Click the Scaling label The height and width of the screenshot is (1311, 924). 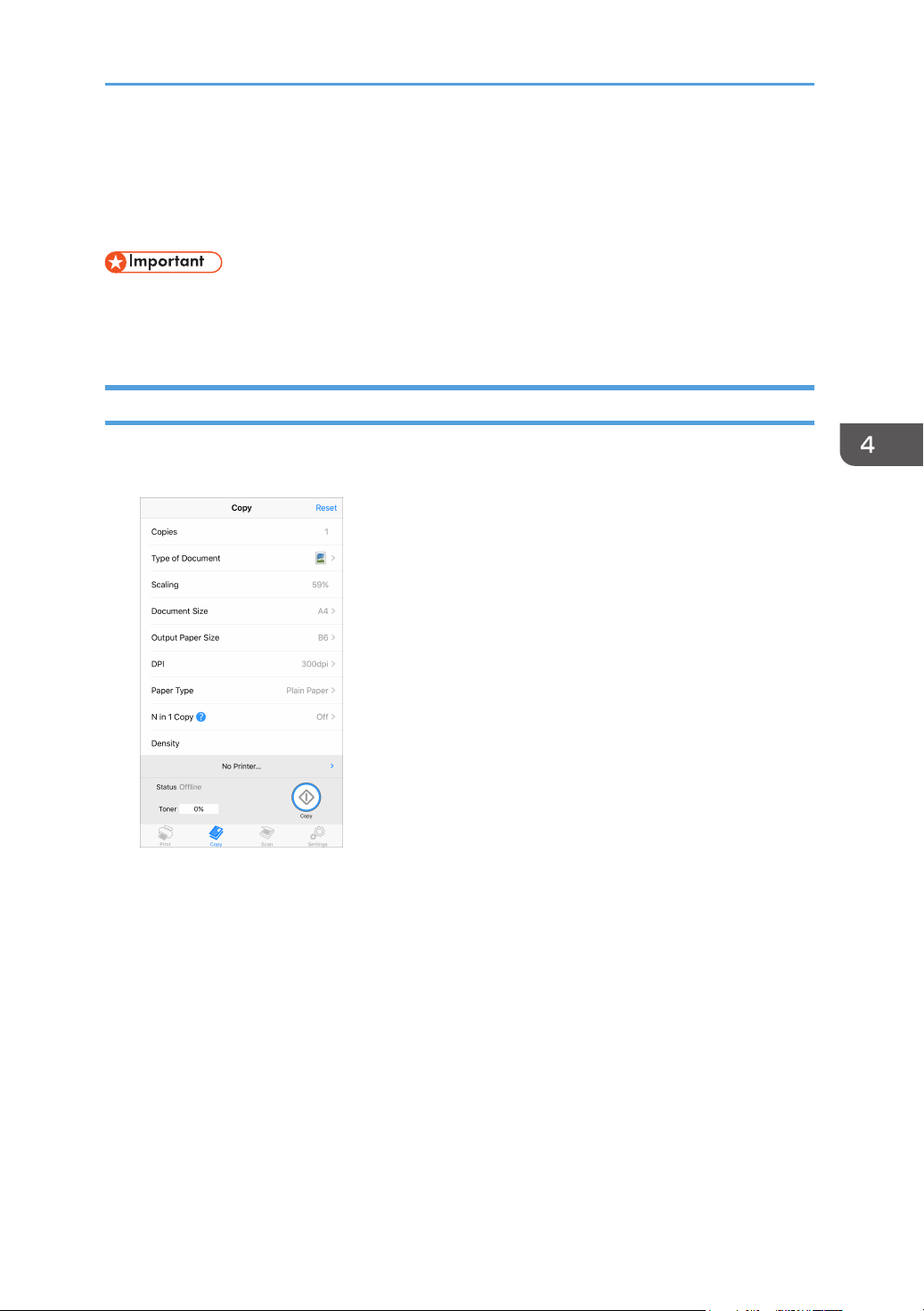click(x=165, y=585)
